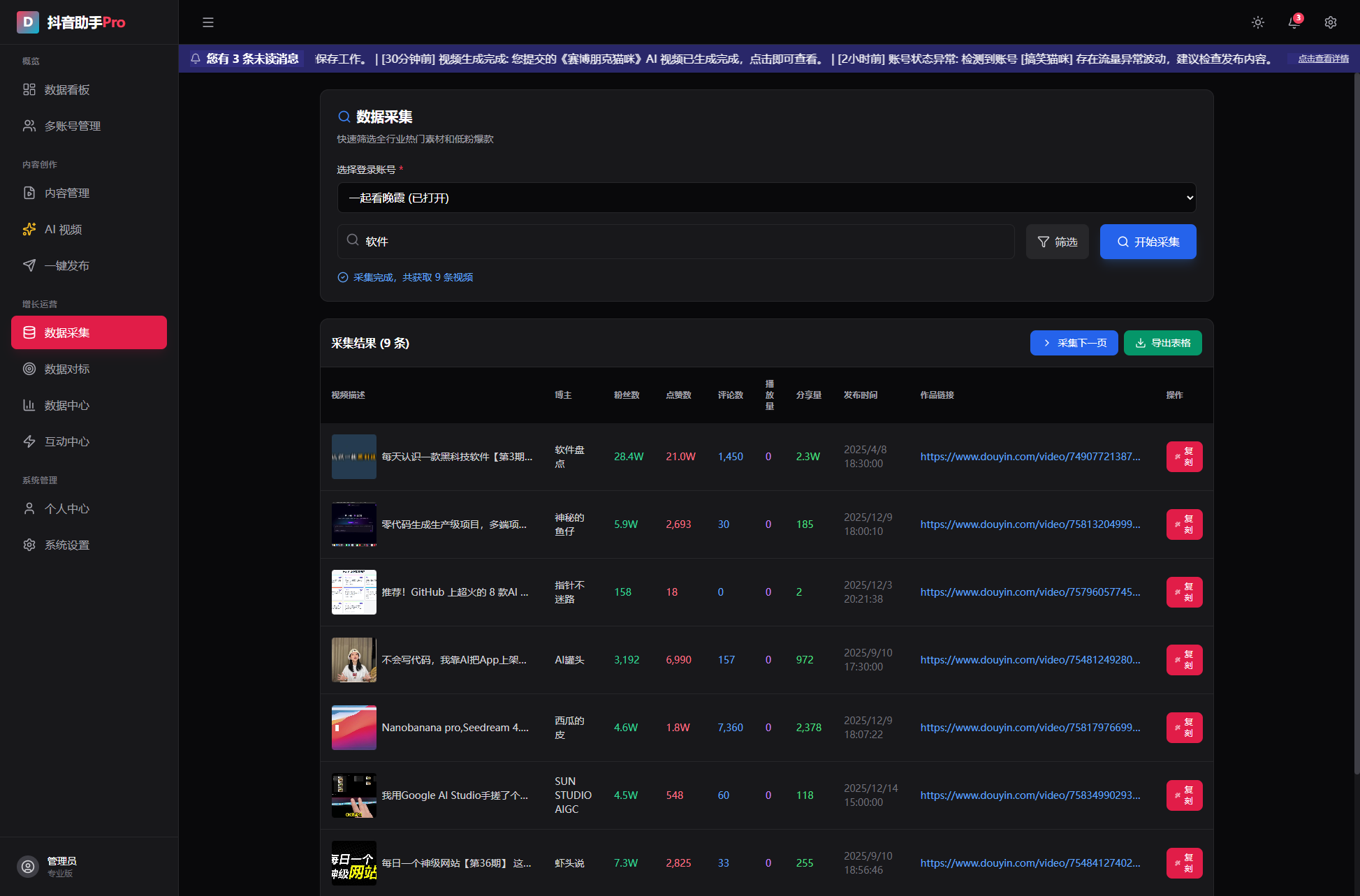This screenshot has width=1360, height=896.
Task: Click the AI 视频 sparkle icon
Action: point(29,229)
